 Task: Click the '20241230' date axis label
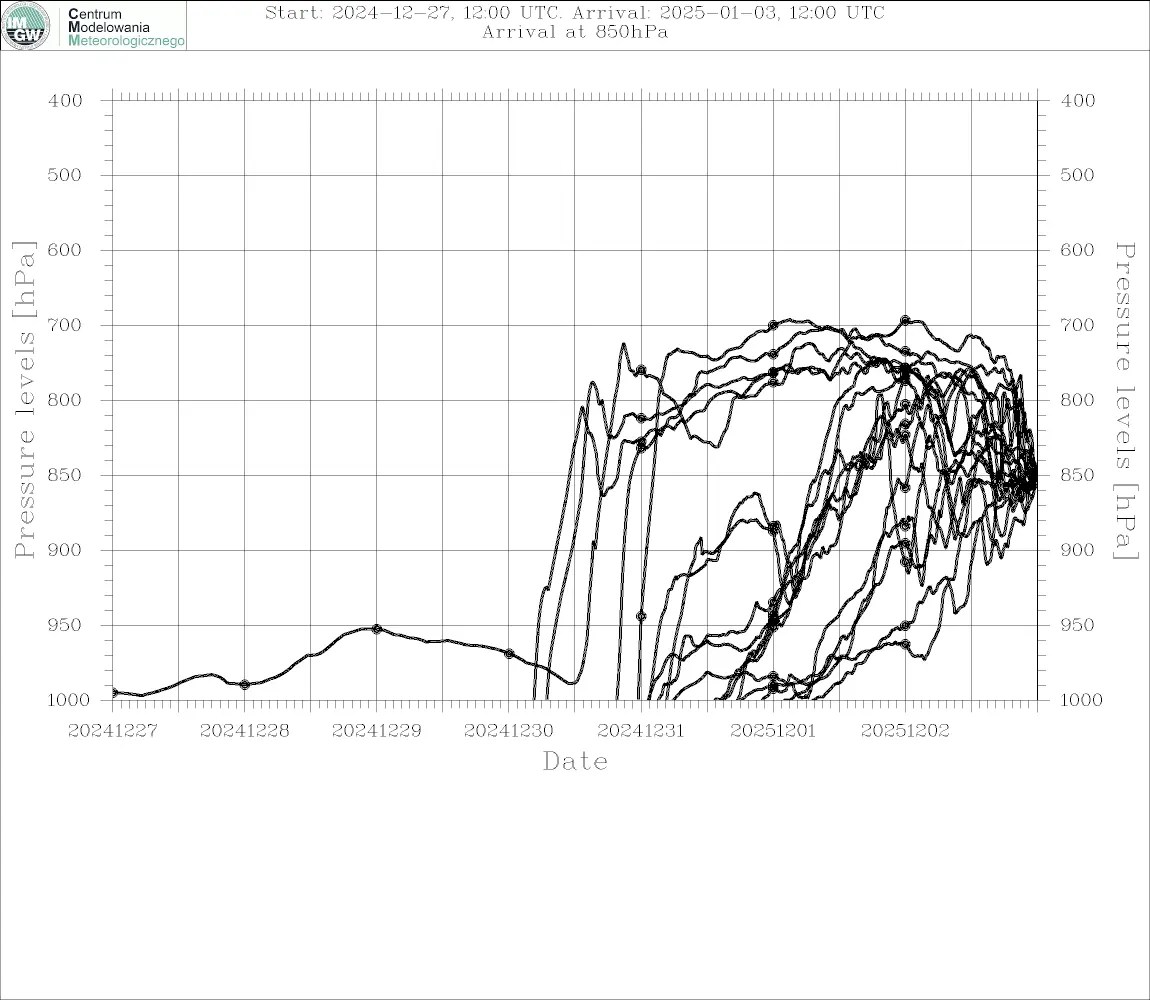[x=509, y=731]
